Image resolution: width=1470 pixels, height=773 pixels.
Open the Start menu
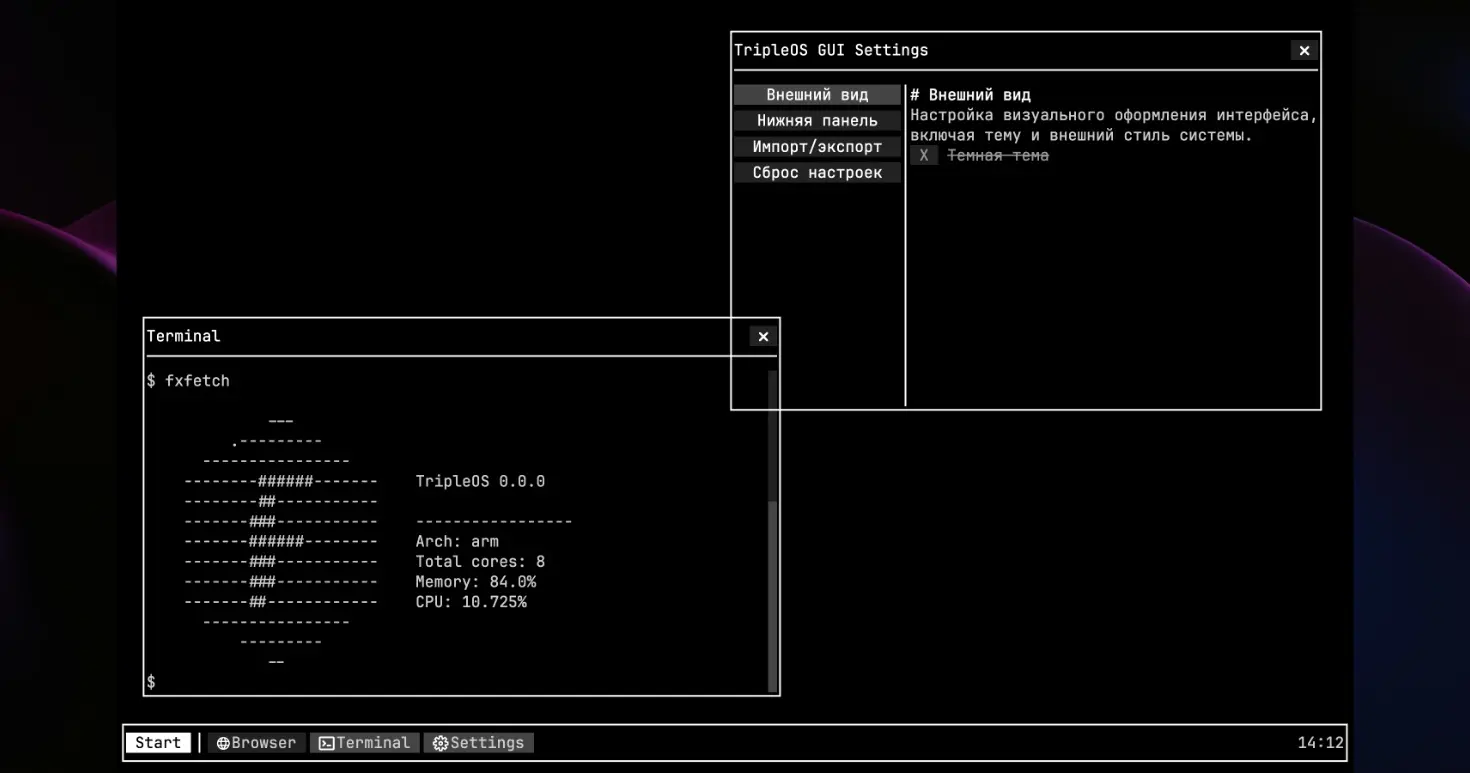(158, 742)
